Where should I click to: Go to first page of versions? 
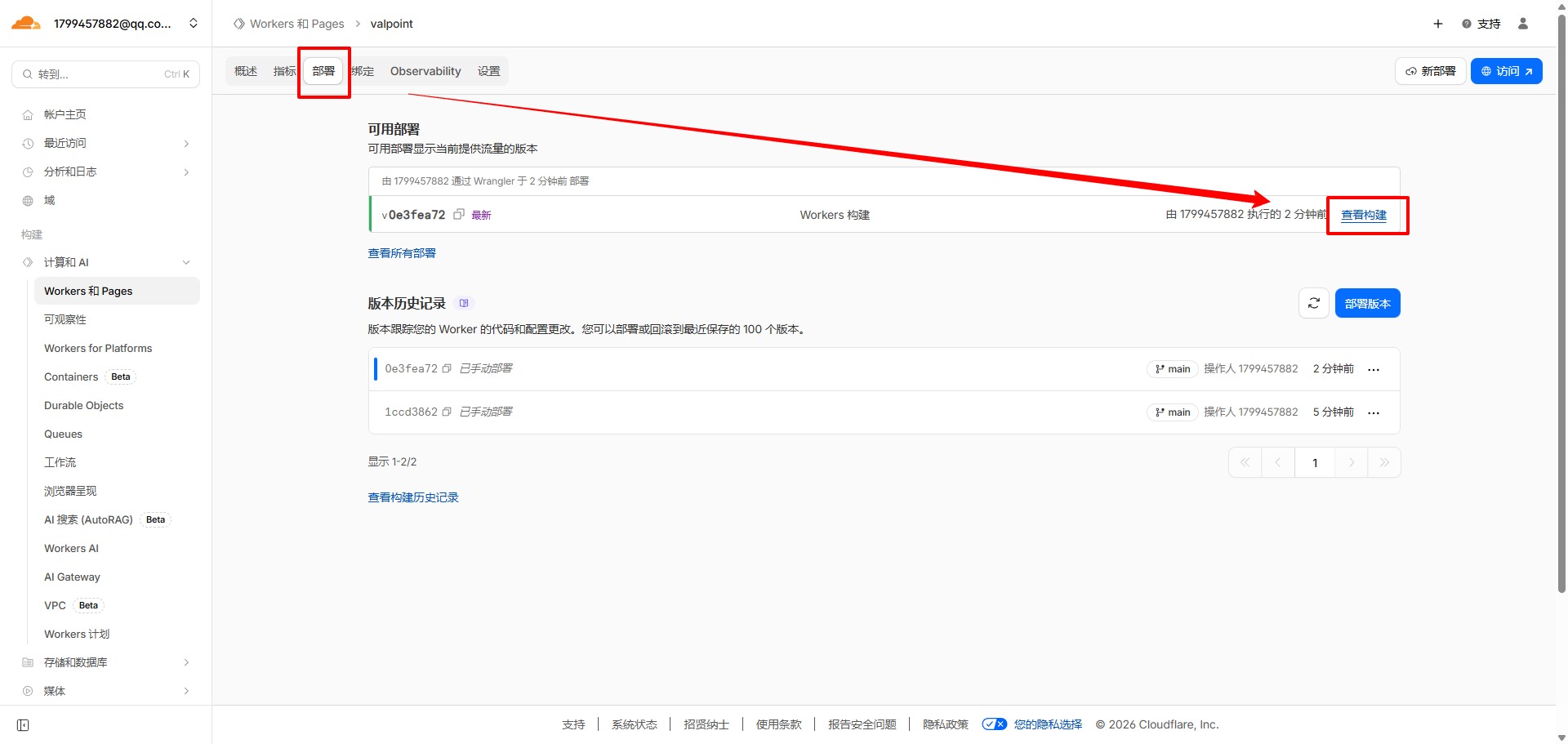click(1245, 462)
